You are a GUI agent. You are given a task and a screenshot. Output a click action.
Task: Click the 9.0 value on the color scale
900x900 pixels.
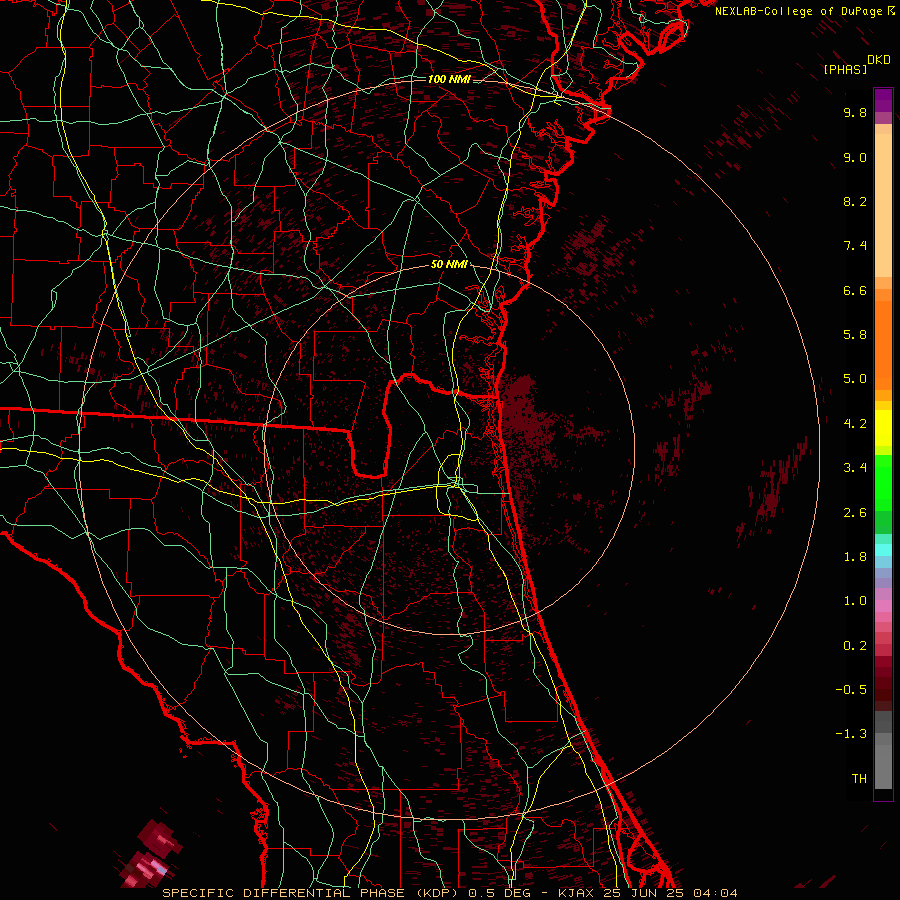pos(855,157)
